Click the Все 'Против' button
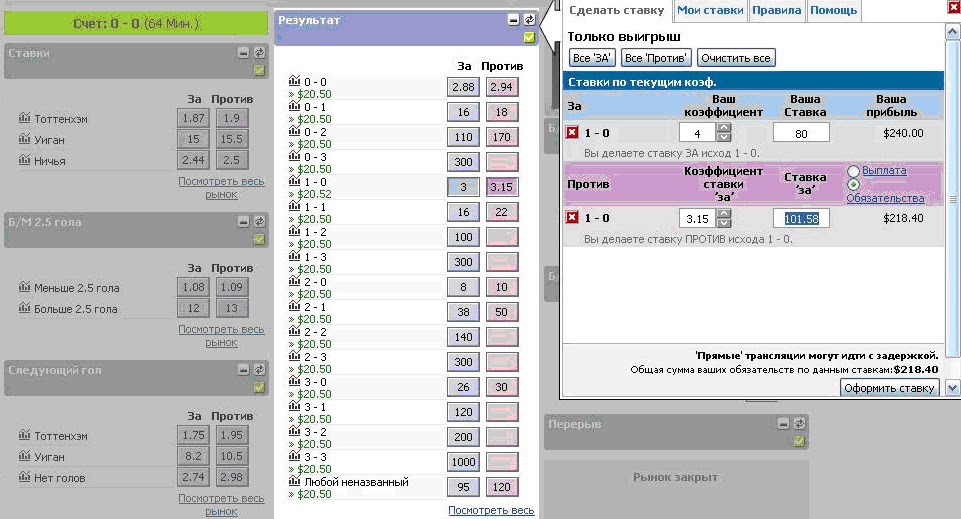The image size is (961, 519). coord(656,58)
